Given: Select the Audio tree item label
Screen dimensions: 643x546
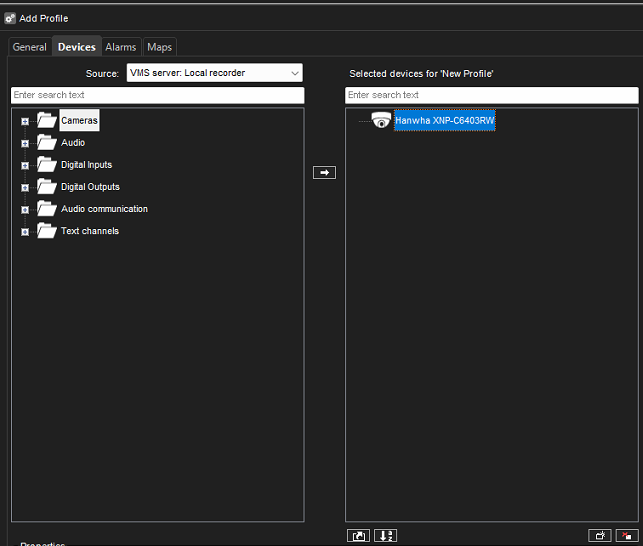Looking at the screenshot, I should coord(73,143).
